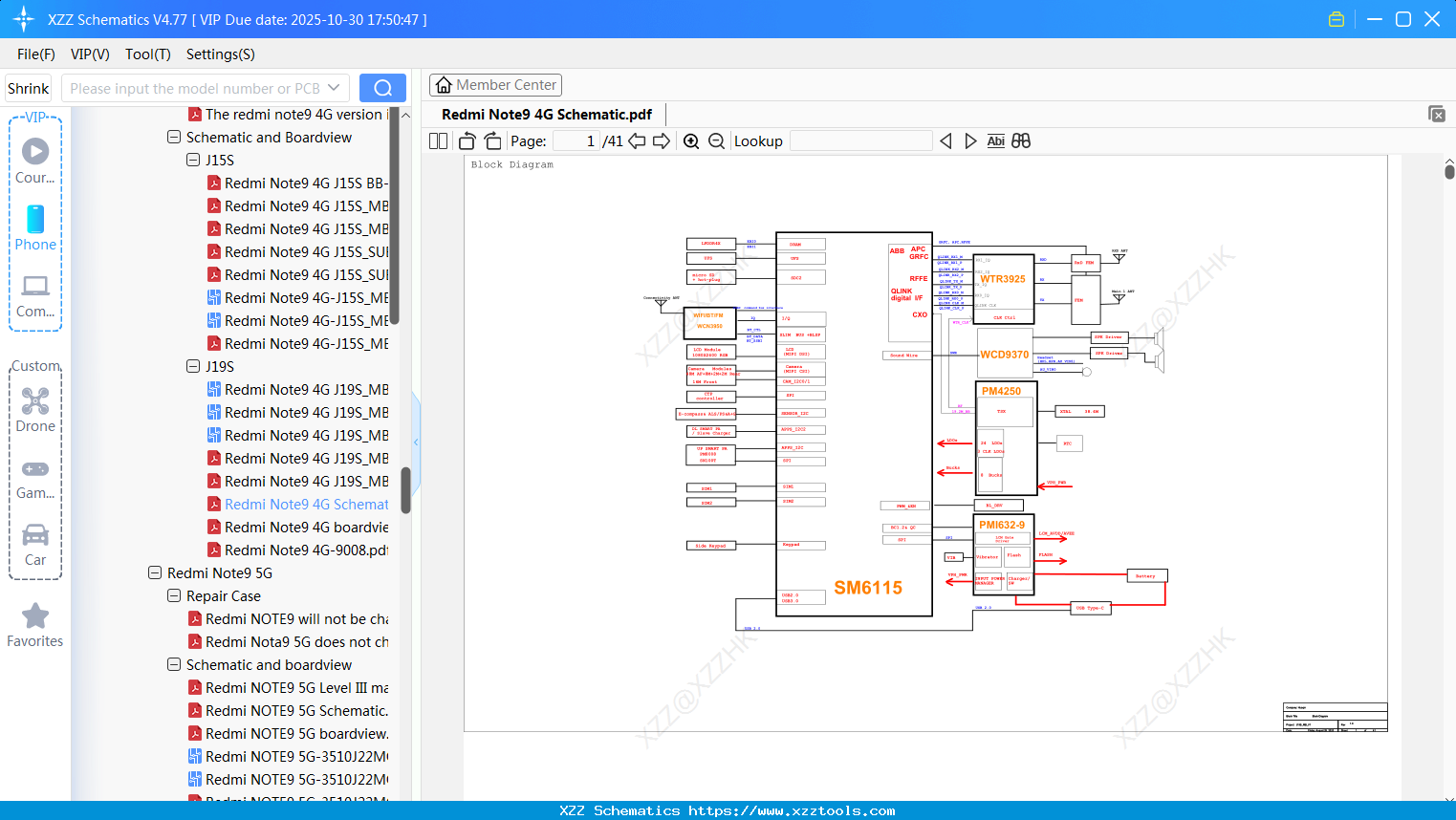Click the Abi whole-word match icon

click(994, 140)
